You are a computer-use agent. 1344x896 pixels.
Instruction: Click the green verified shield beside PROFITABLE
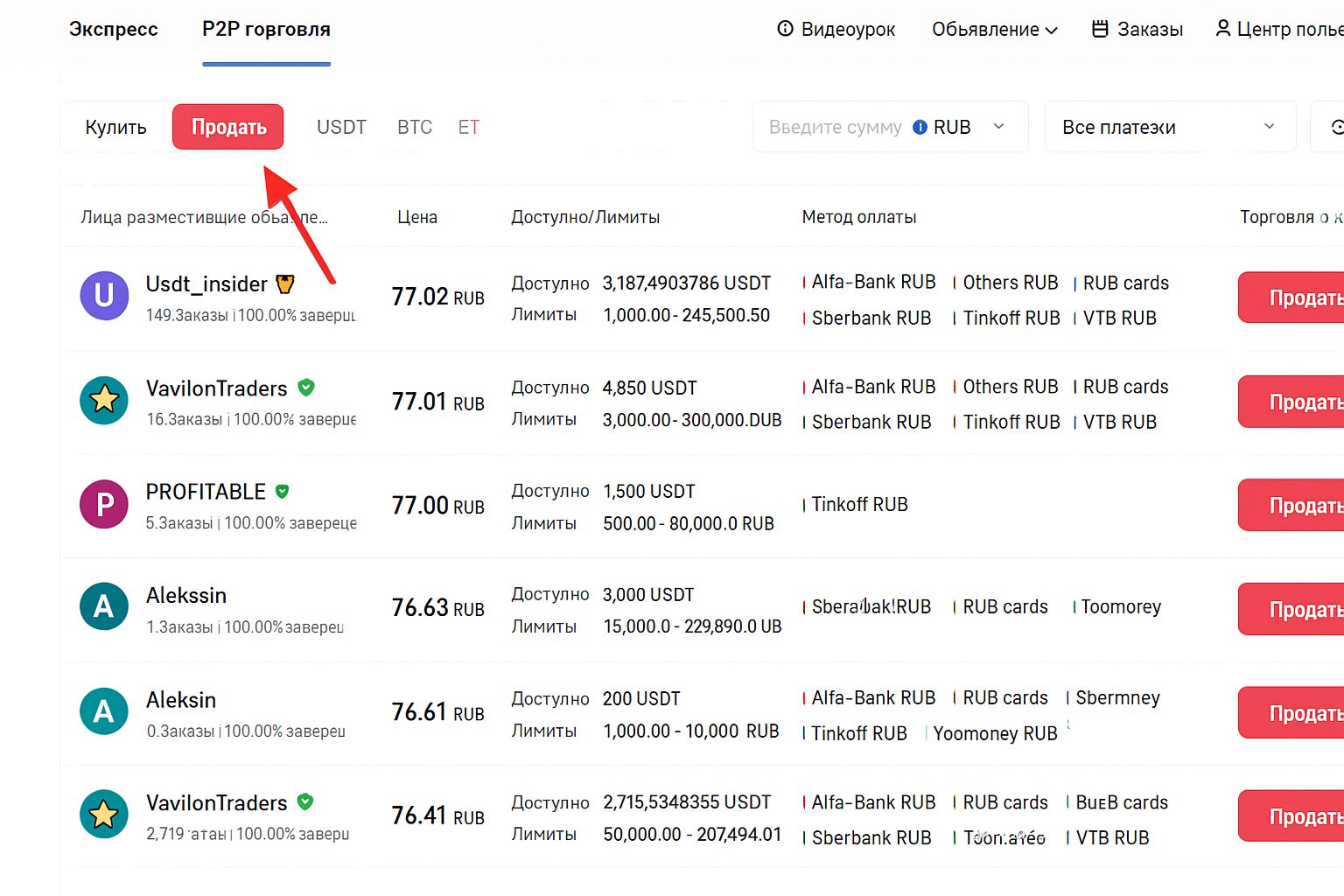click(282, 492)
